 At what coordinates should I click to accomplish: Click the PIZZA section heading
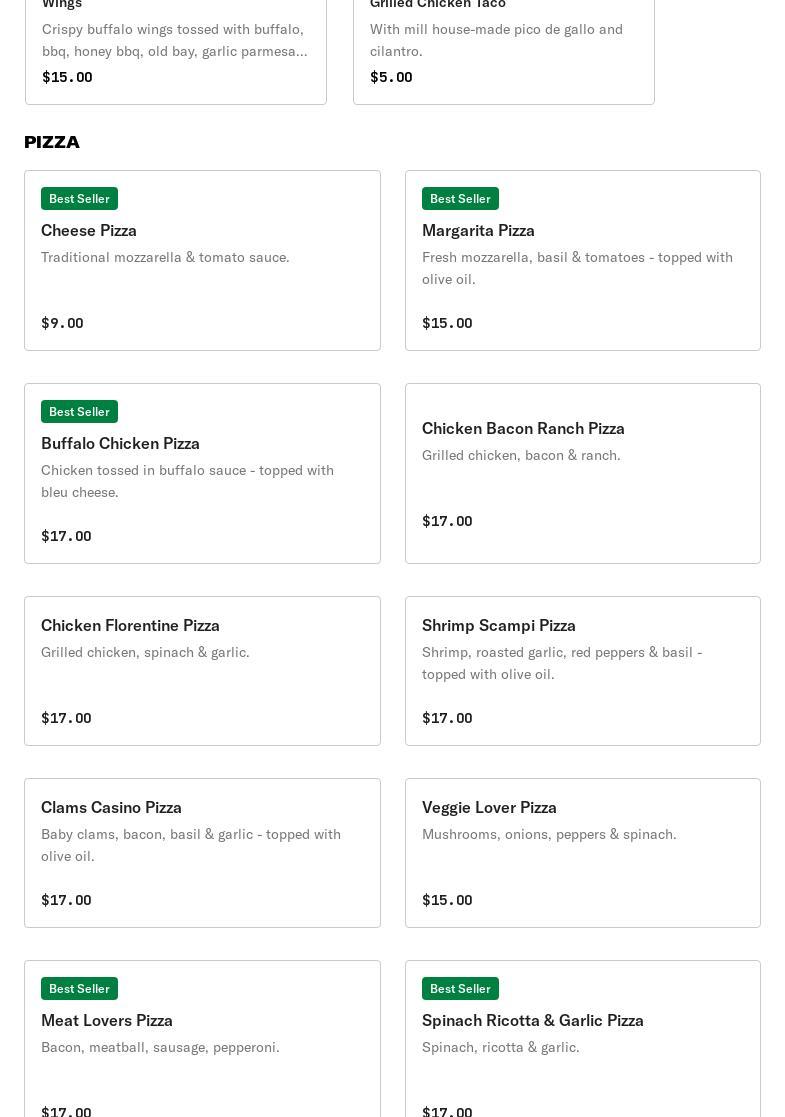point(52,142)
